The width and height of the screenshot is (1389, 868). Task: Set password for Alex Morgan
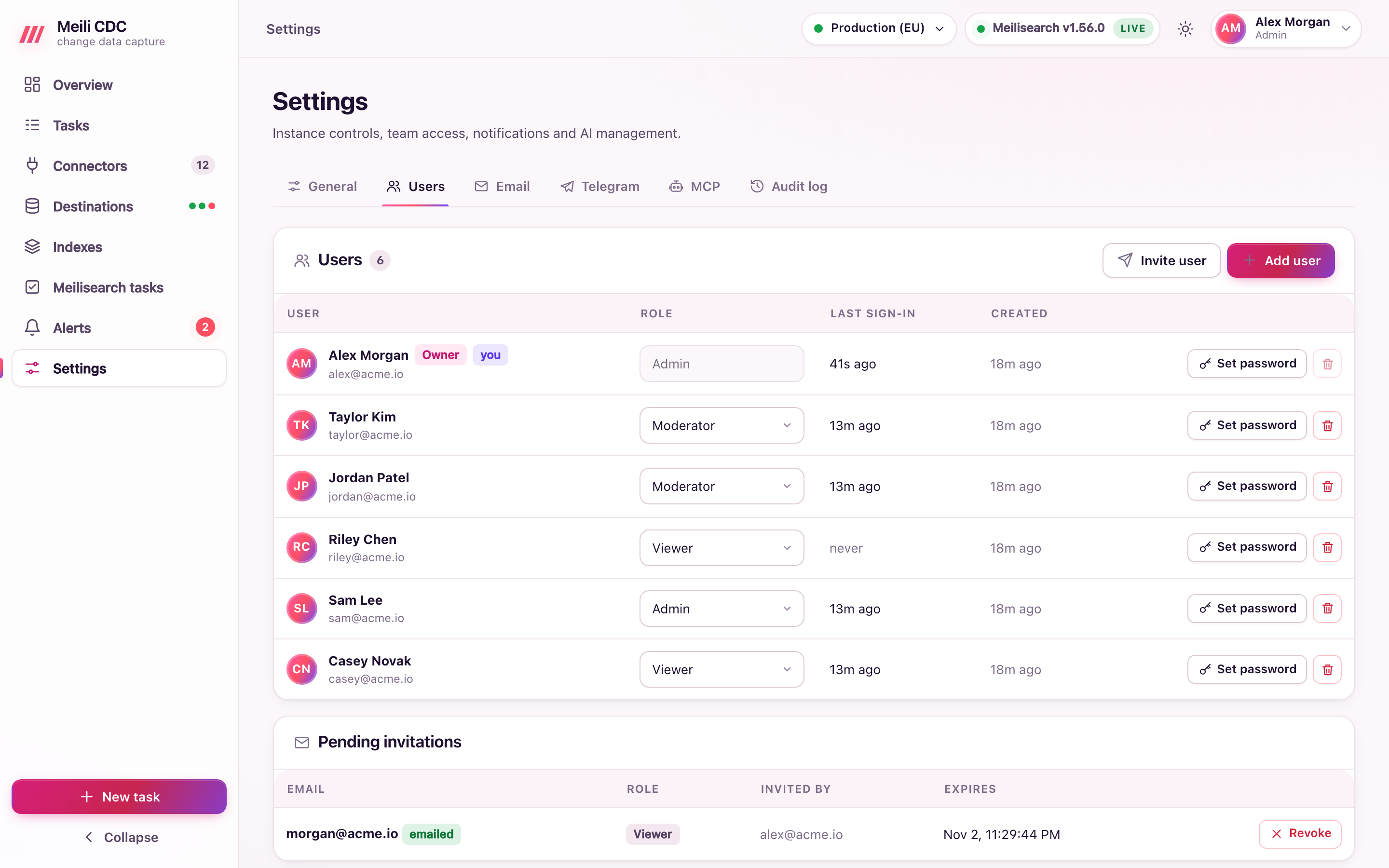tap(1247, 364)
